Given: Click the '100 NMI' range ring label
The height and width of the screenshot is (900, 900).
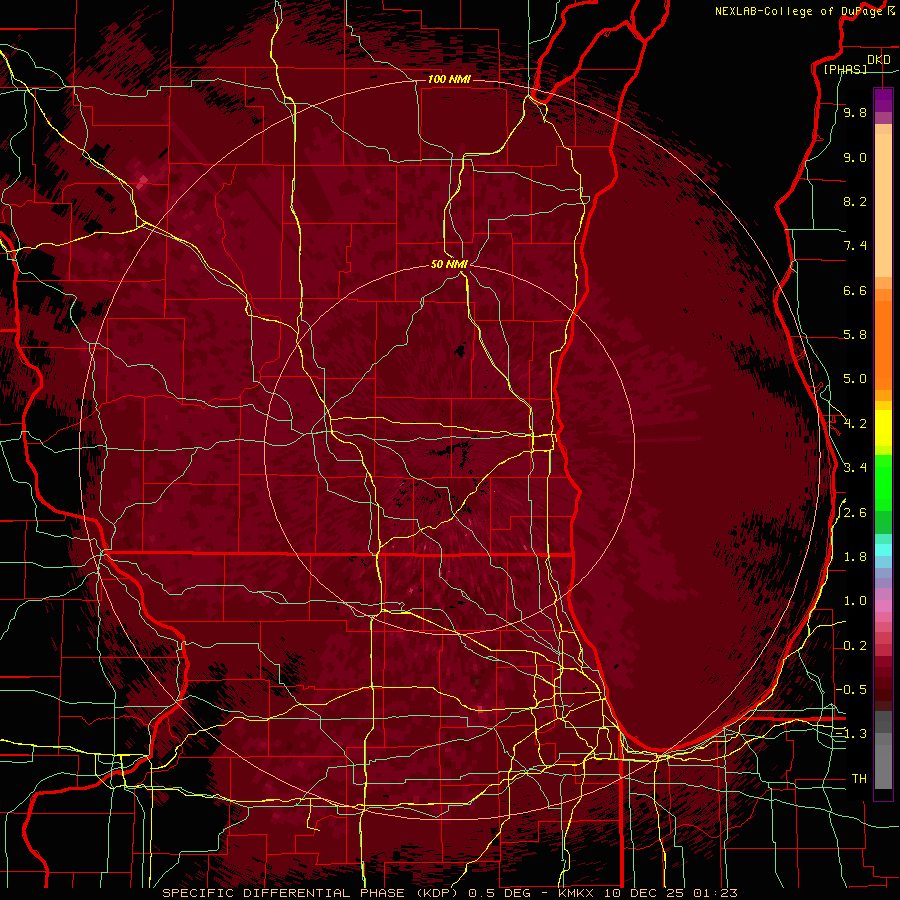Looking at the screenshot, I should [449, 79].
